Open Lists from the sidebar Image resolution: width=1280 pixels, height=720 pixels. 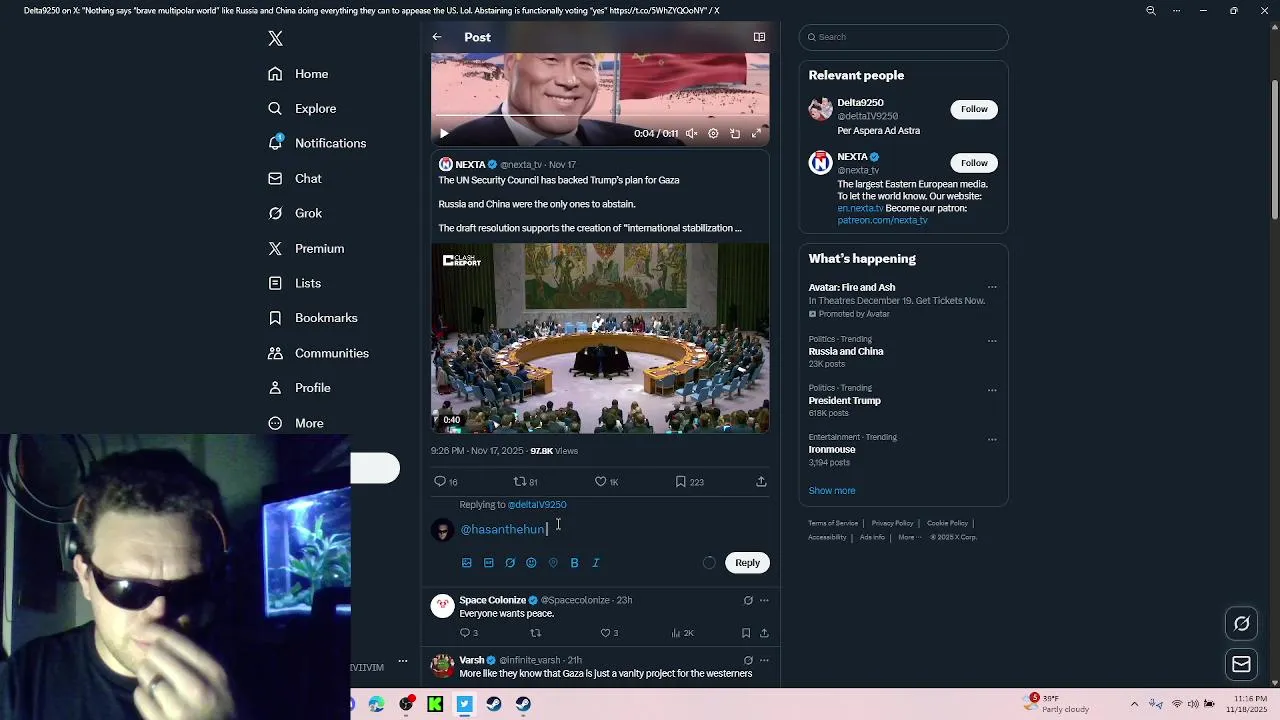[294, 283]
